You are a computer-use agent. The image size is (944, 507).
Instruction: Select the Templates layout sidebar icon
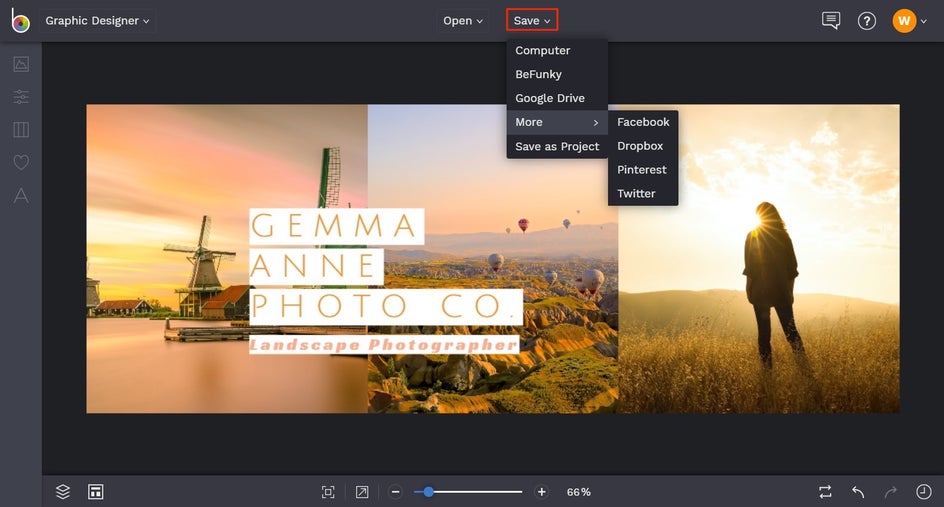(x=21, y=130)
